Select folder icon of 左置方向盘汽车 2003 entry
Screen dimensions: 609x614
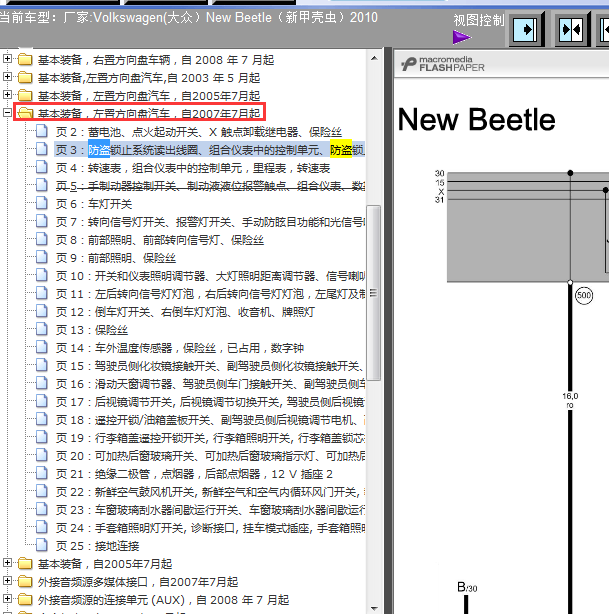click(x=25, y=78)
